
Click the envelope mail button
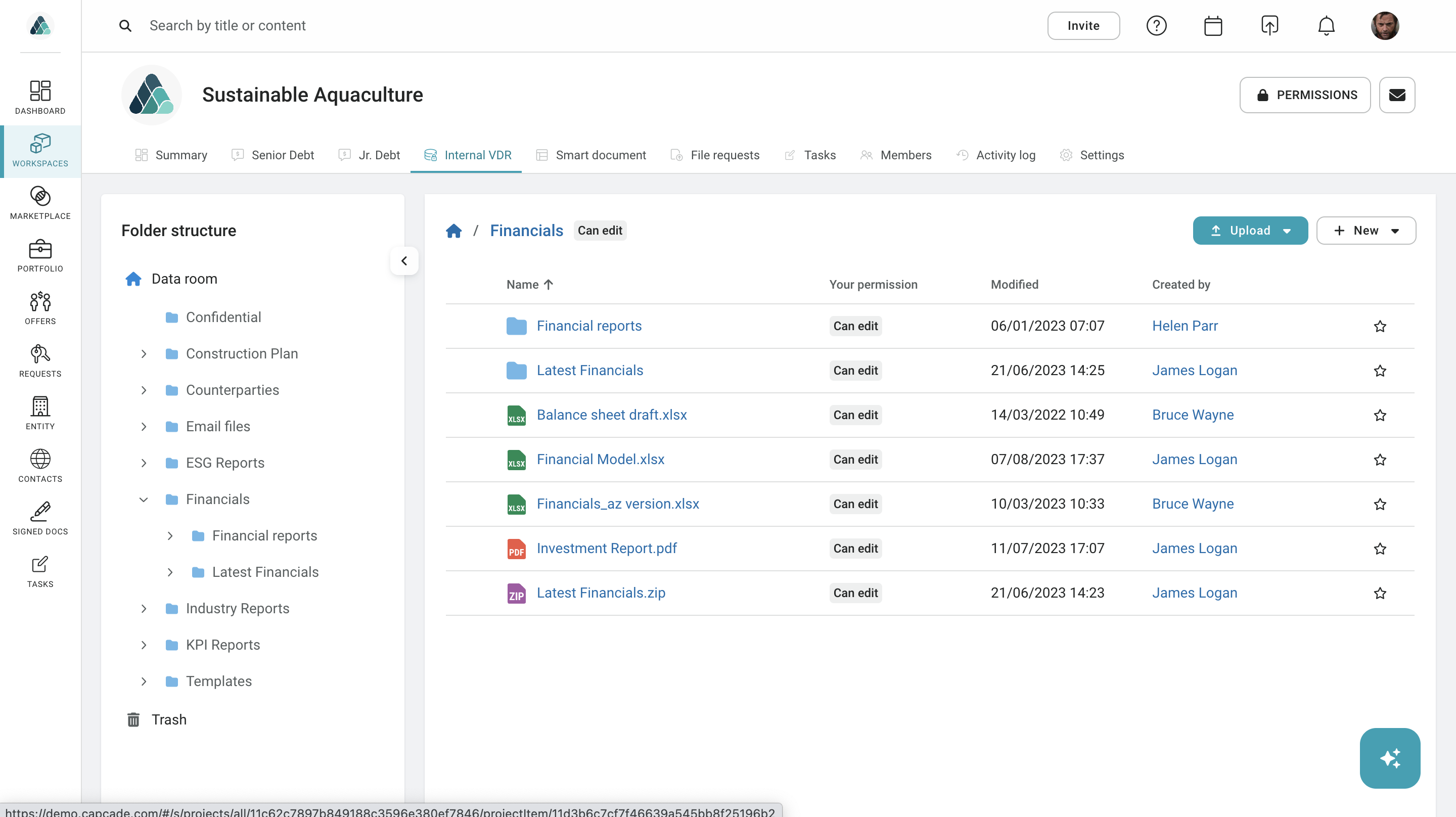point(1397,95)
